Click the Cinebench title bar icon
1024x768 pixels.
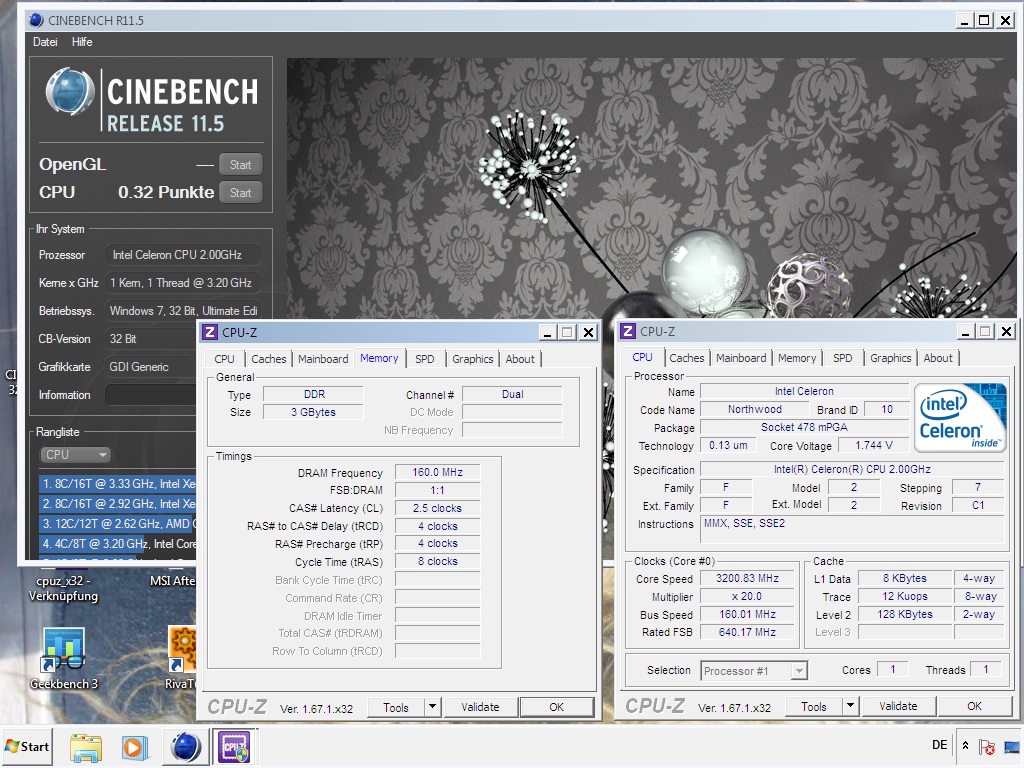point(36,20)
